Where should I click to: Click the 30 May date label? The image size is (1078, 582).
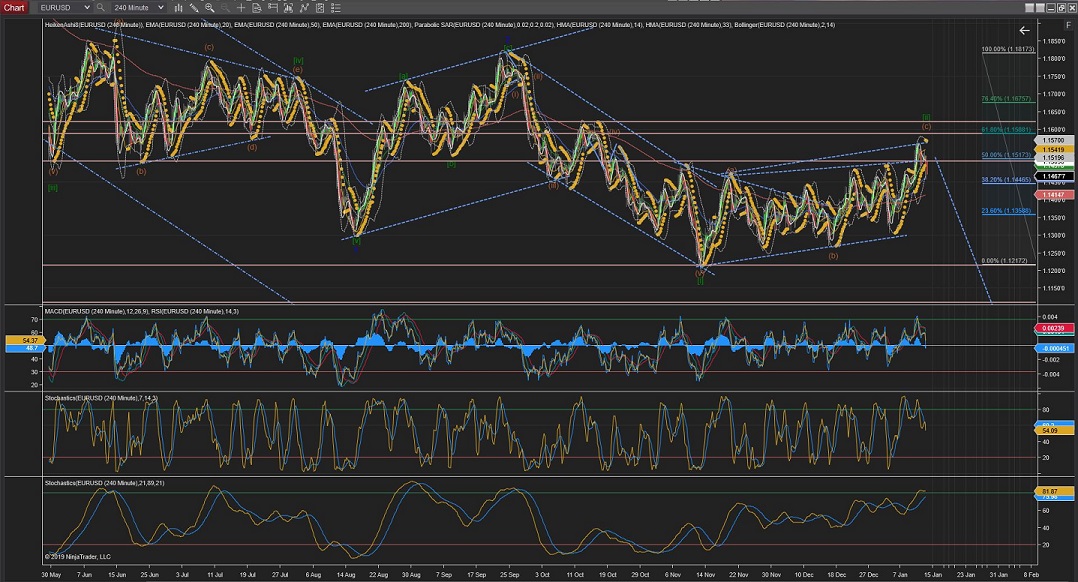(x=51, y=574)
